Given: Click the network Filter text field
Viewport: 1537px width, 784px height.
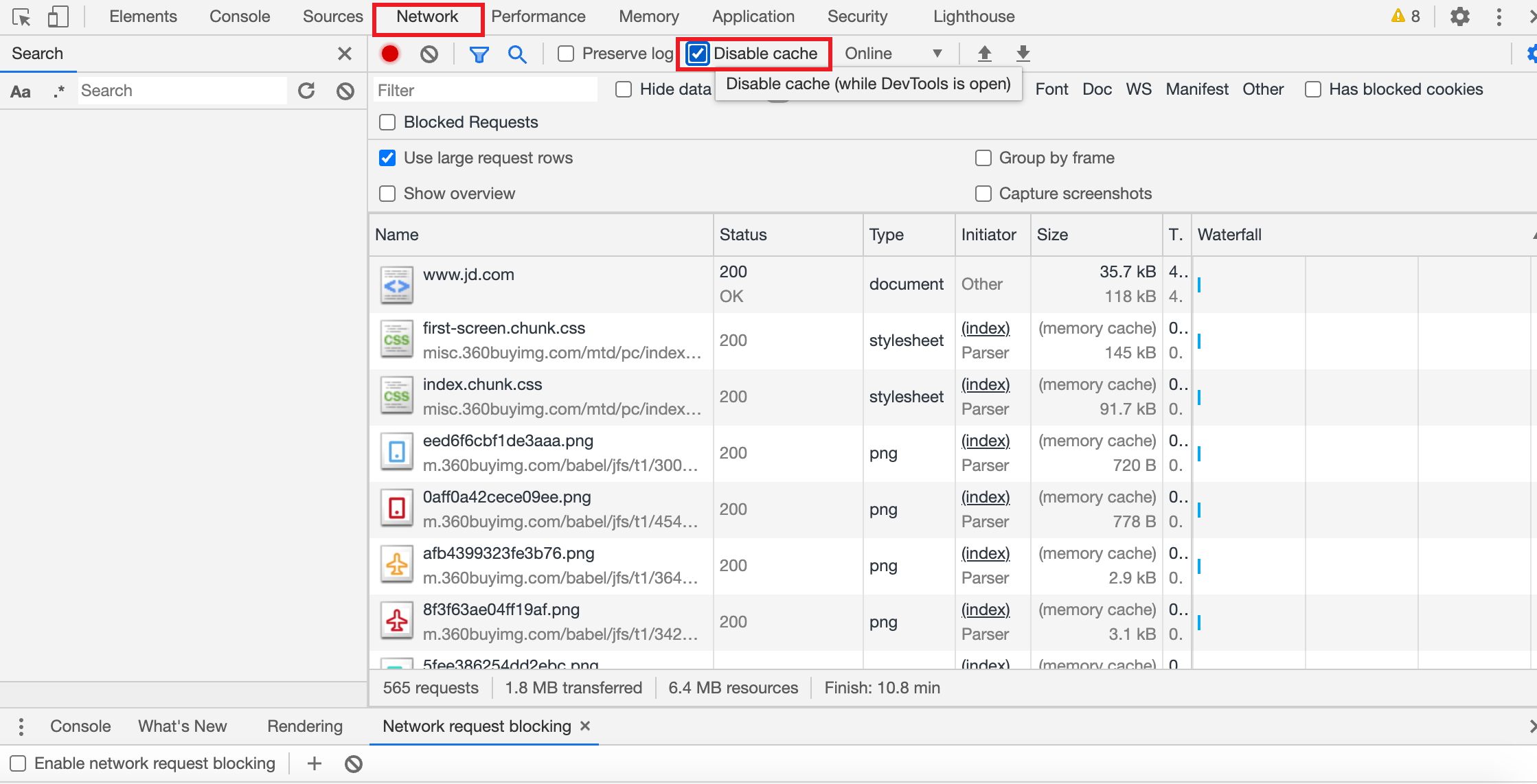Looking at the screenshot, I should click(484, 90).
